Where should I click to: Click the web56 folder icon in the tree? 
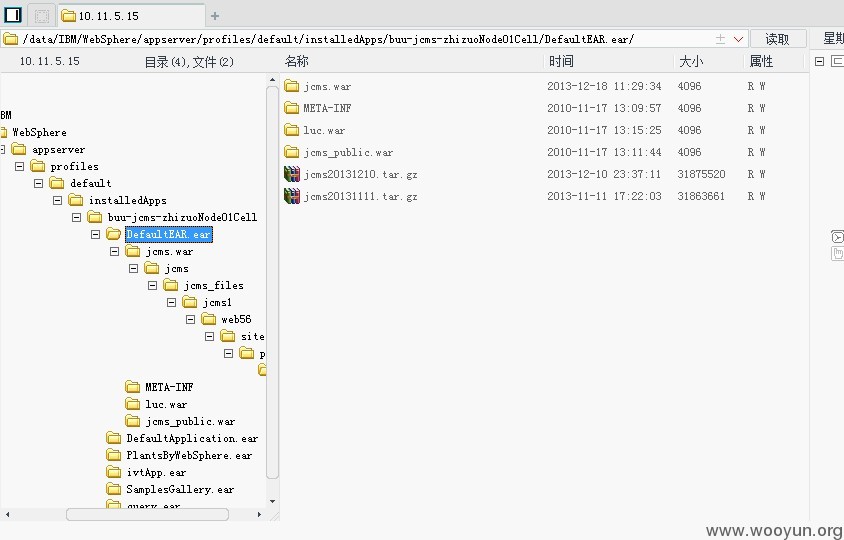tap(209, 319)
